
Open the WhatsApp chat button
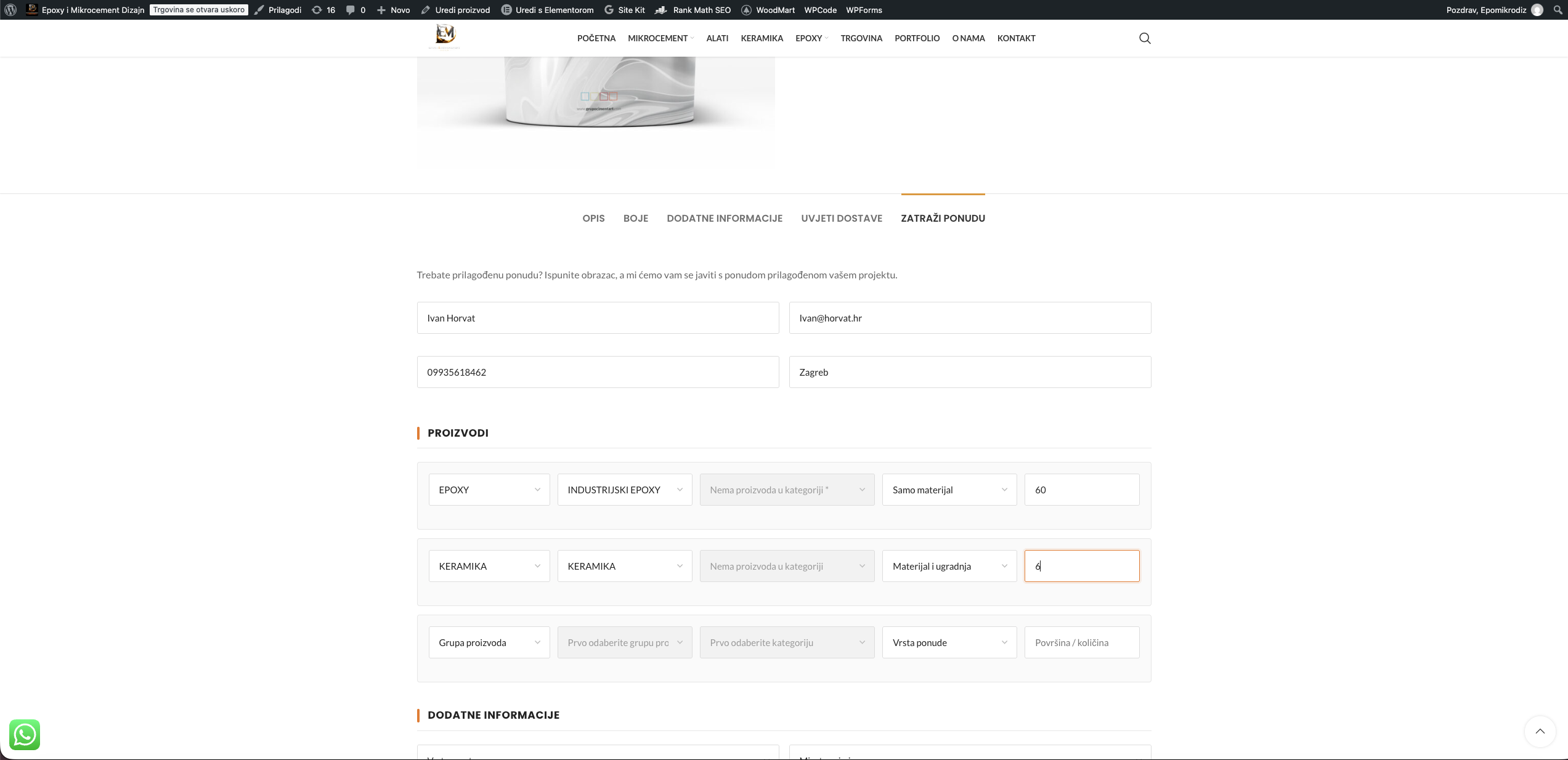[x=25, y=735]
